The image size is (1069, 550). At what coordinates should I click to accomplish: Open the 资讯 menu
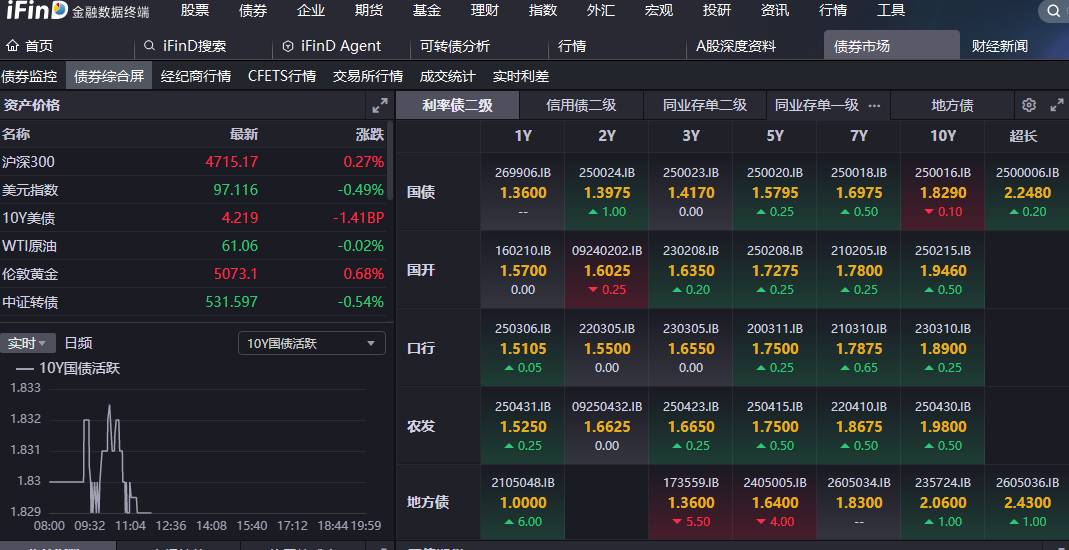pos(774,10)
